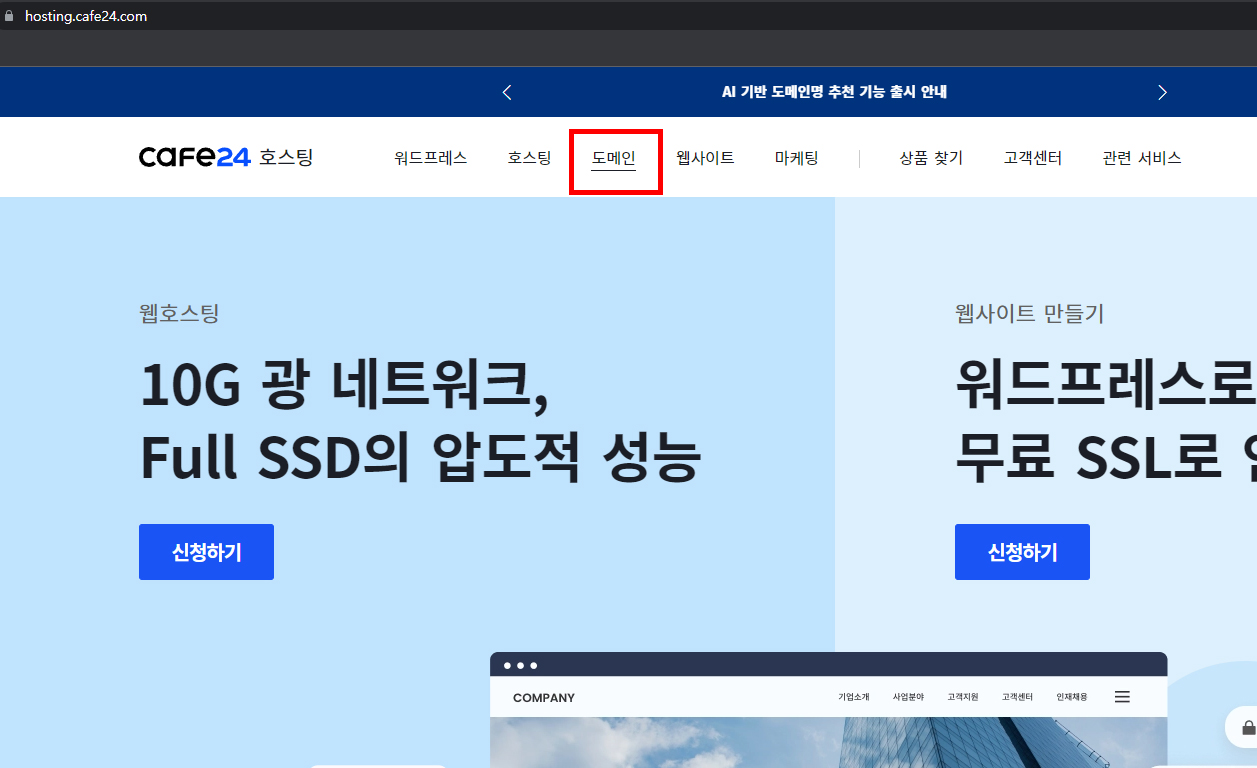Click the COMPANY logo text in preview

[544, 698]
